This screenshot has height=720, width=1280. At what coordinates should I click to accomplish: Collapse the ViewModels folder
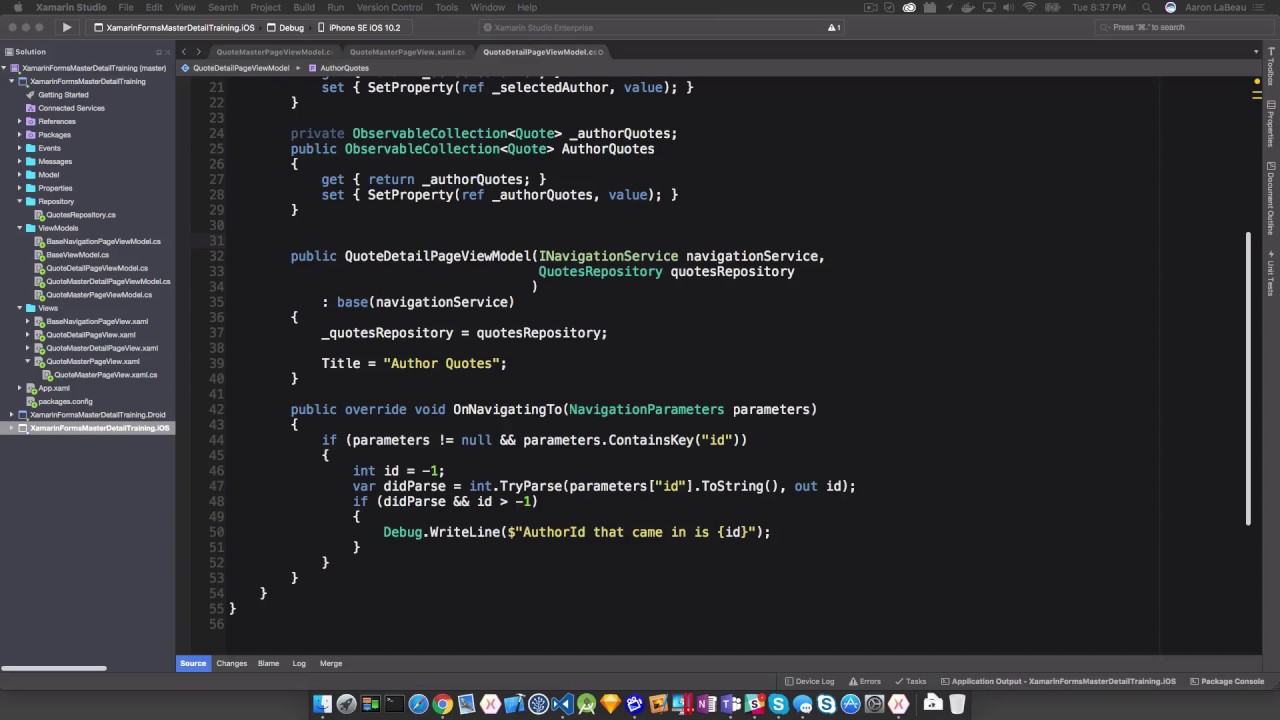pyautogui.click(x=19, y=228)
